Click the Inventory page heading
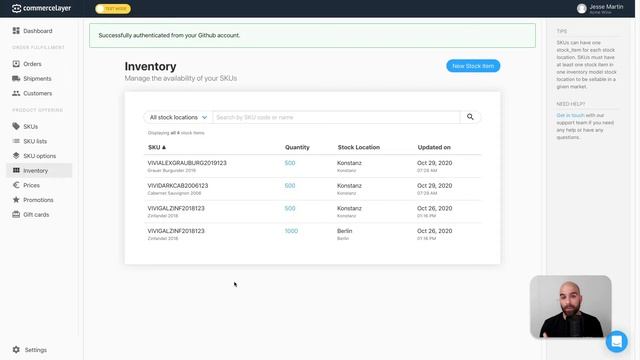This screenshot has width=640, height=360. point(150,66)
